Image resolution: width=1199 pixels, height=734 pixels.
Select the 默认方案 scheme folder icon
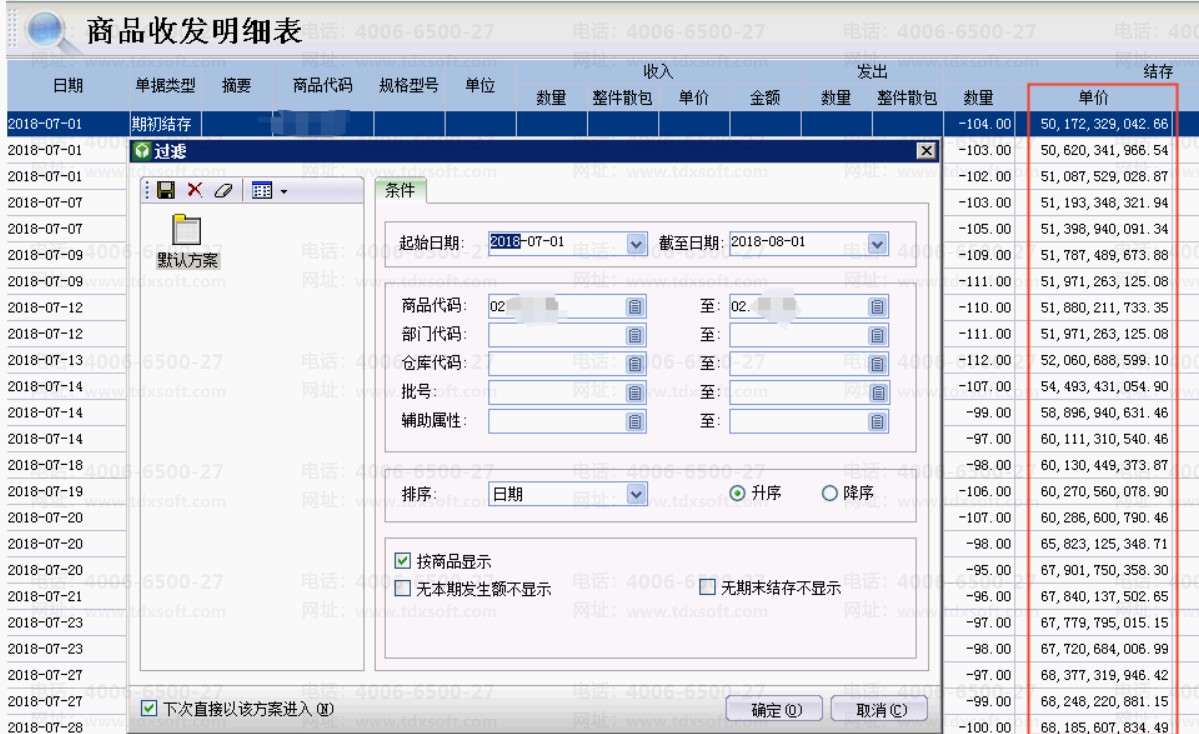tap(187, 230)
